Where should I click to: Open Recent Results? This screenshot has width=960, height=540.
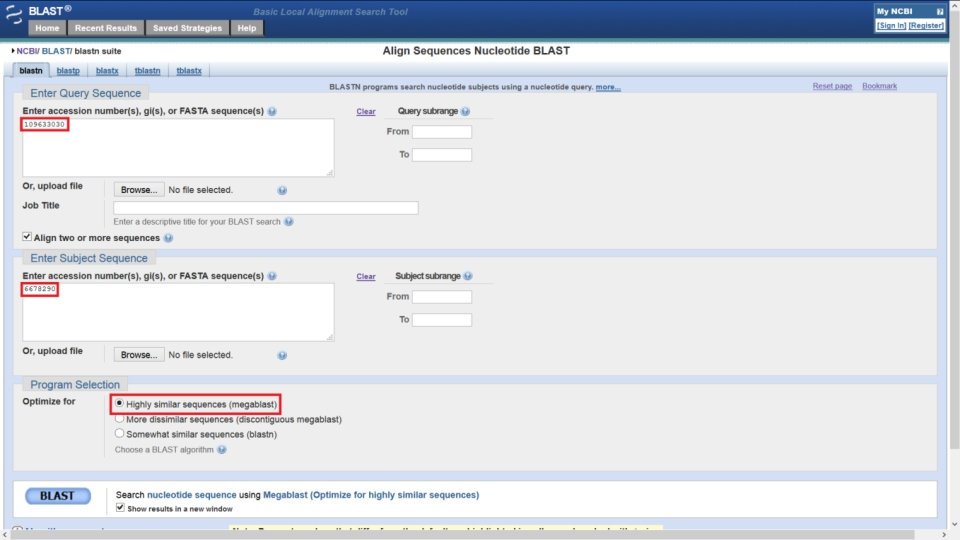(106, 28)
